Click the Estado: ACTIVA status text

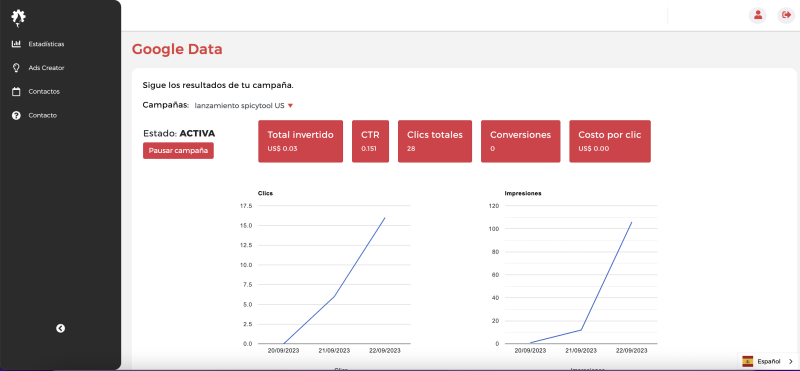click(x=179, y=134)
